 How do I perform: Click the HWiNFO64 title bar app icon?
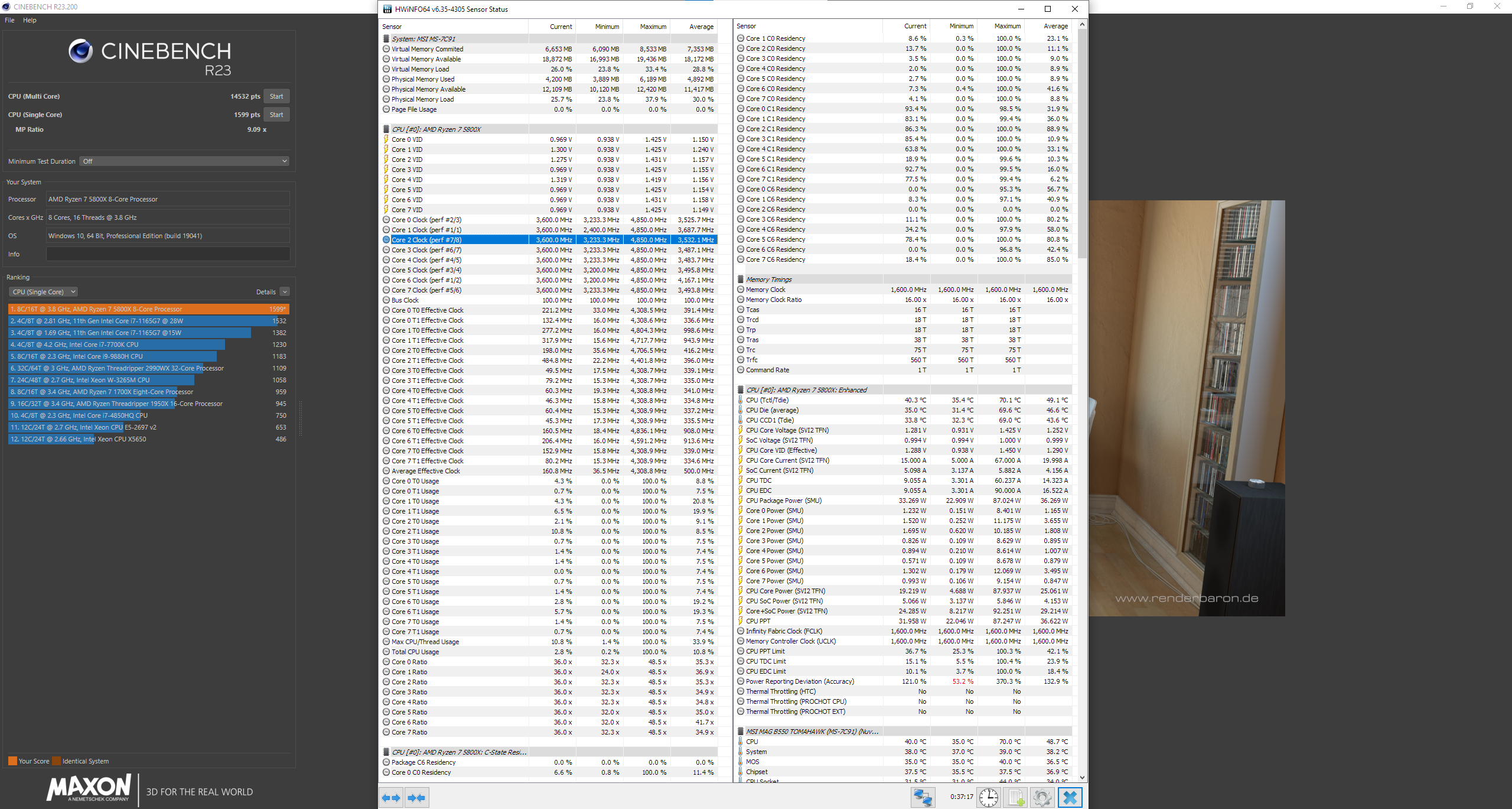tap(387, 9)
